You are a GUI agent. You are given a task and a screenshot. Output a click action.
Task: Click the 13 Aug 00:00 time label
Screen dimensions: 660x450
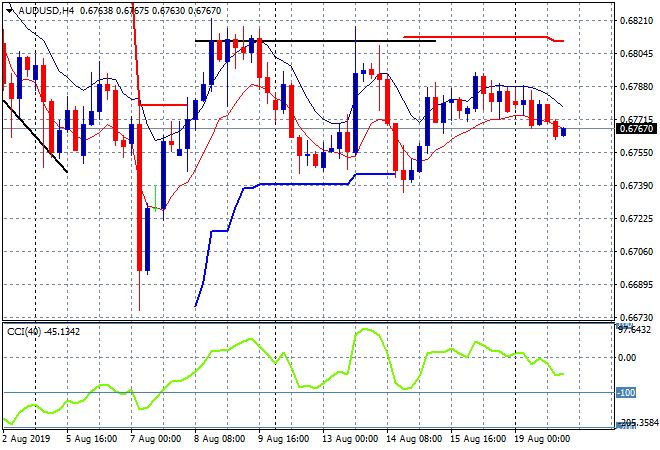coord(350,439)
